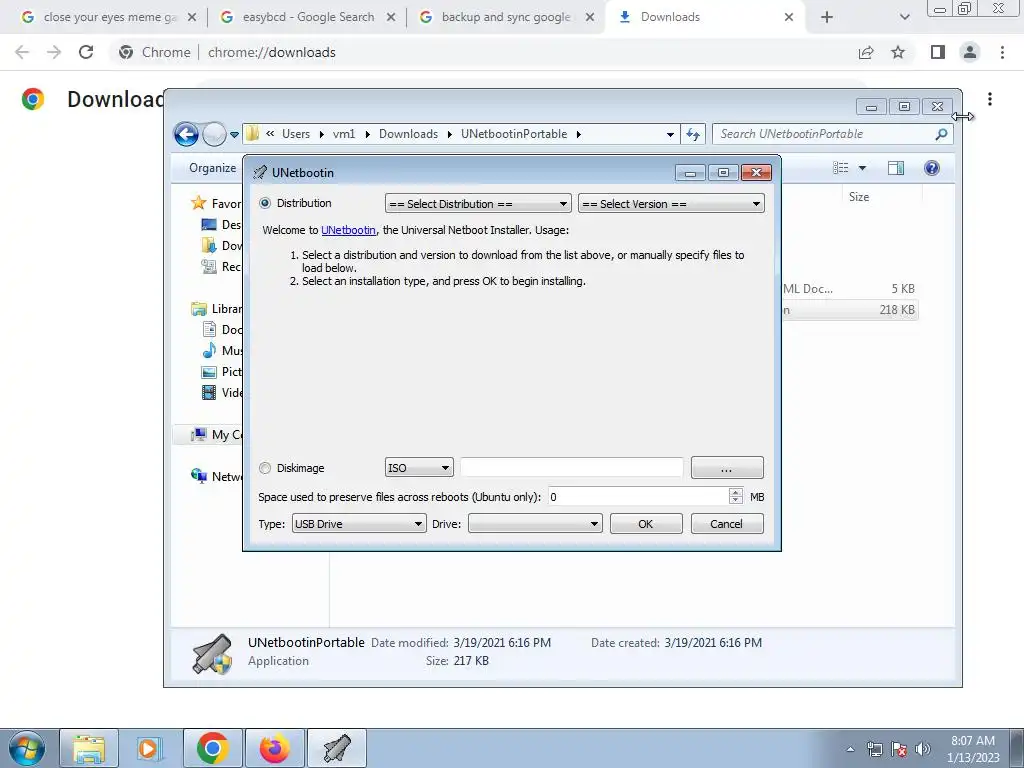Screen dimensions: 1024x768
Task: Click the disk image path field
Action: click(x=571, y=468)
